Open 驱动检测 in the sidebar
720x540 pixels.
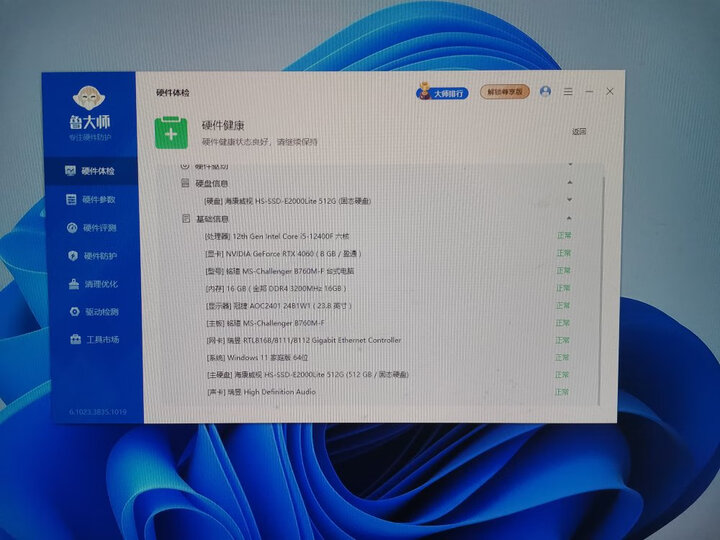[95, 312]
